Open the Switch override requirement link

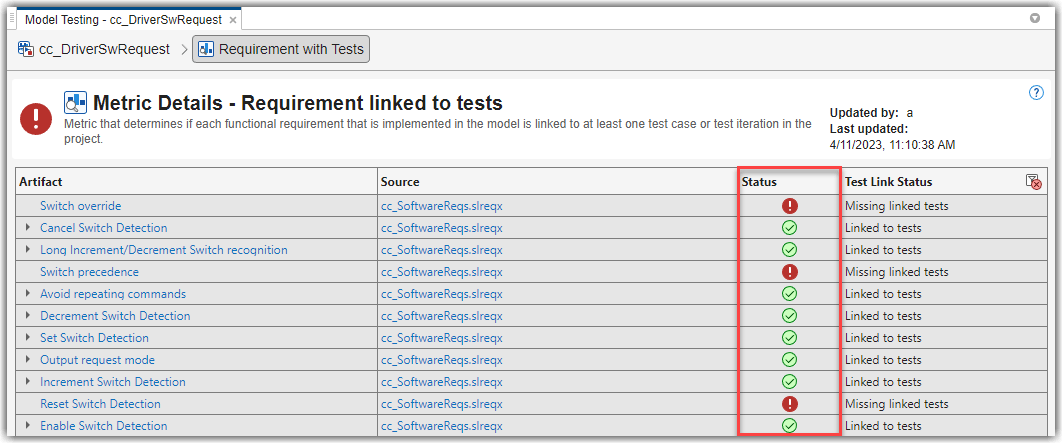[81, 206]
